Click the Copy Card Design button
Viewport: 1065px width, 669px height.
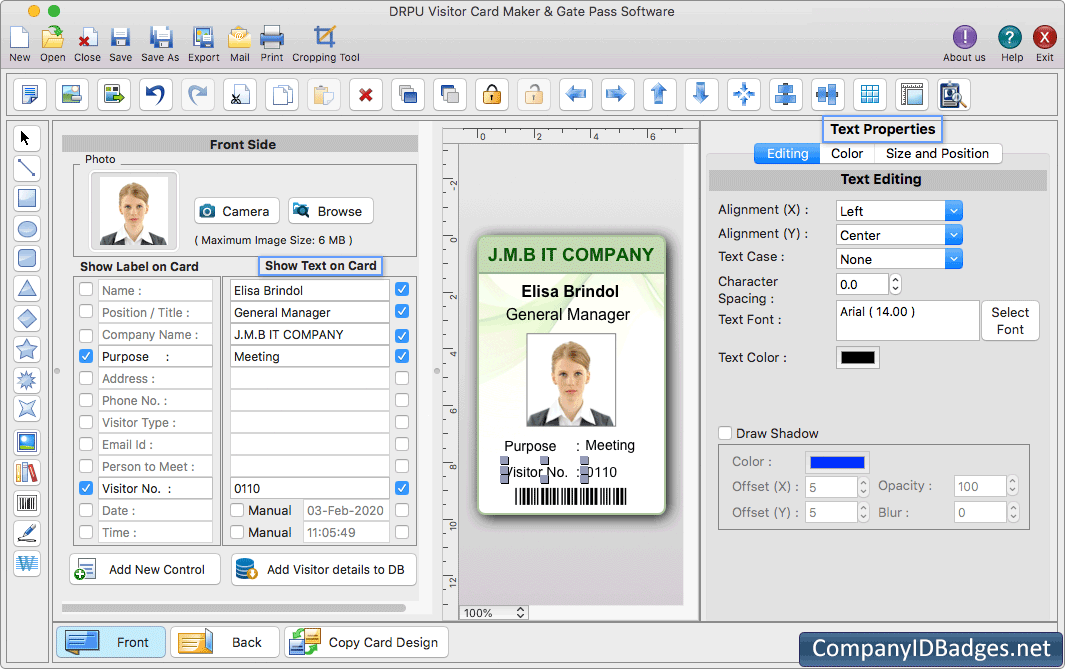click(x=367, y=642)
